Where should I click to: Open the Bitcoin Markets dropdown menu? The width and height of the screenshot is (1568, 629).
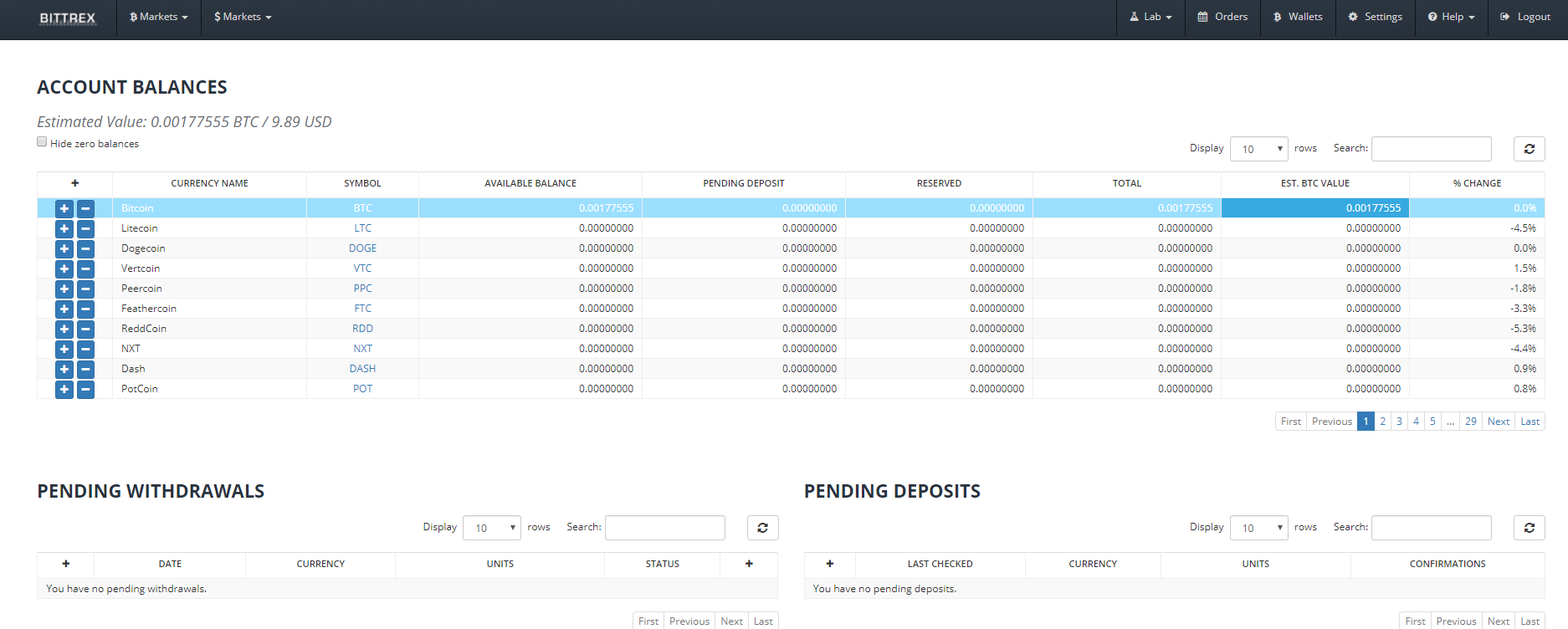point(159,17)
